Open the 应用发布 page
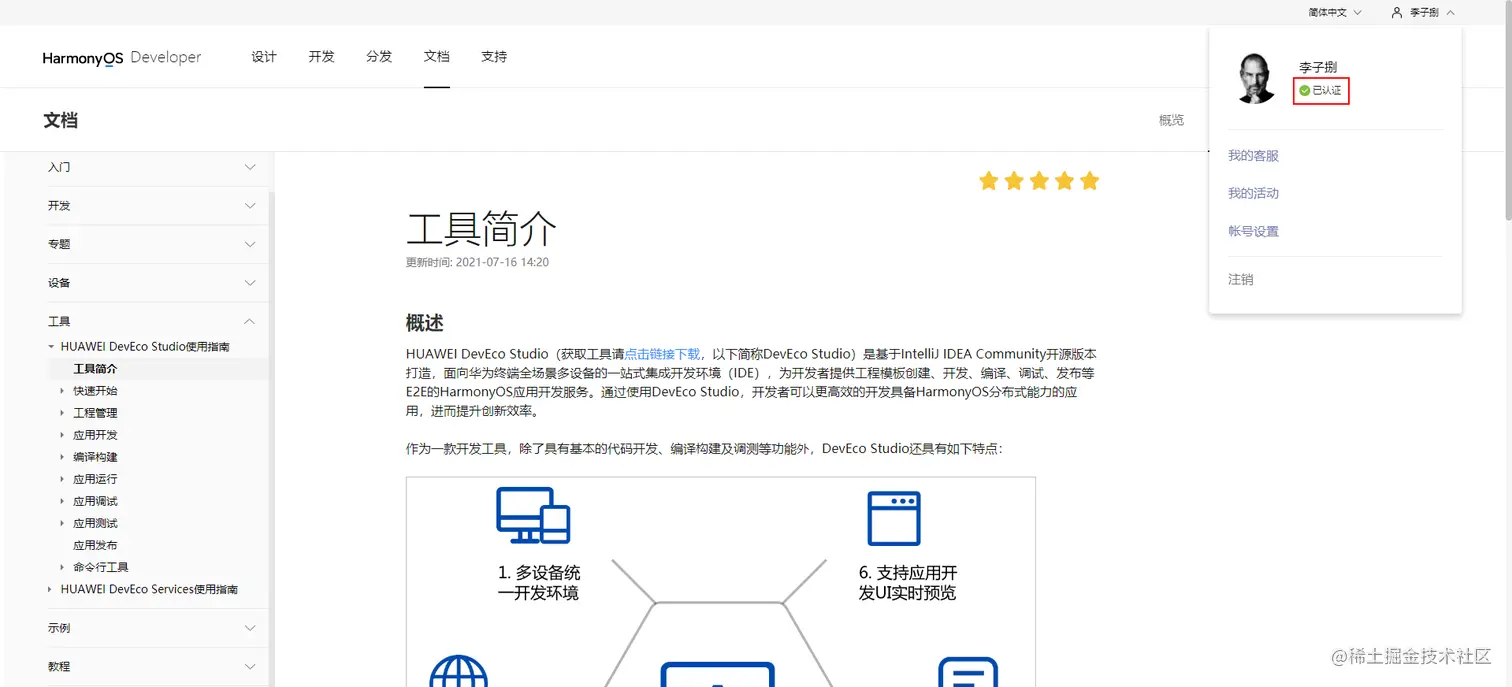1512x687 pixels. click(95, 545)
